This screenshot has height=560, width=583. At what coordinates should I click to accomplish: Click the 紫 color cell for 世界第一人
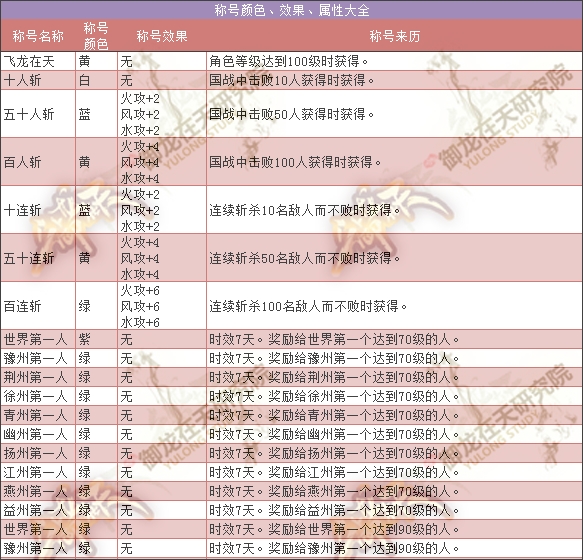pos(96,339)
